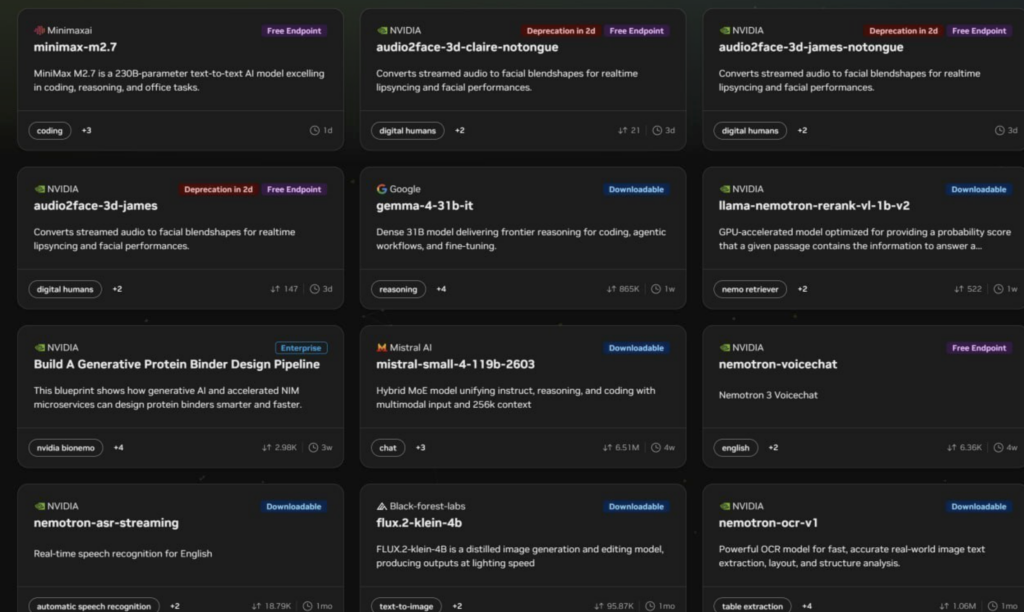Expand +3 tags on mistral-small-4 card

tap(421, 447)
